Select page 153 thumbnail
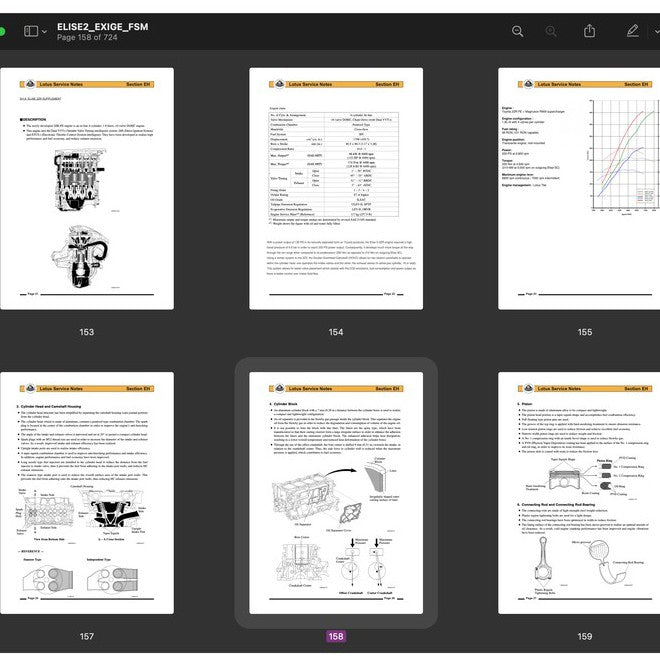This screenshot has width=660, height=660. pyautogui.click(x=87, y=188)
